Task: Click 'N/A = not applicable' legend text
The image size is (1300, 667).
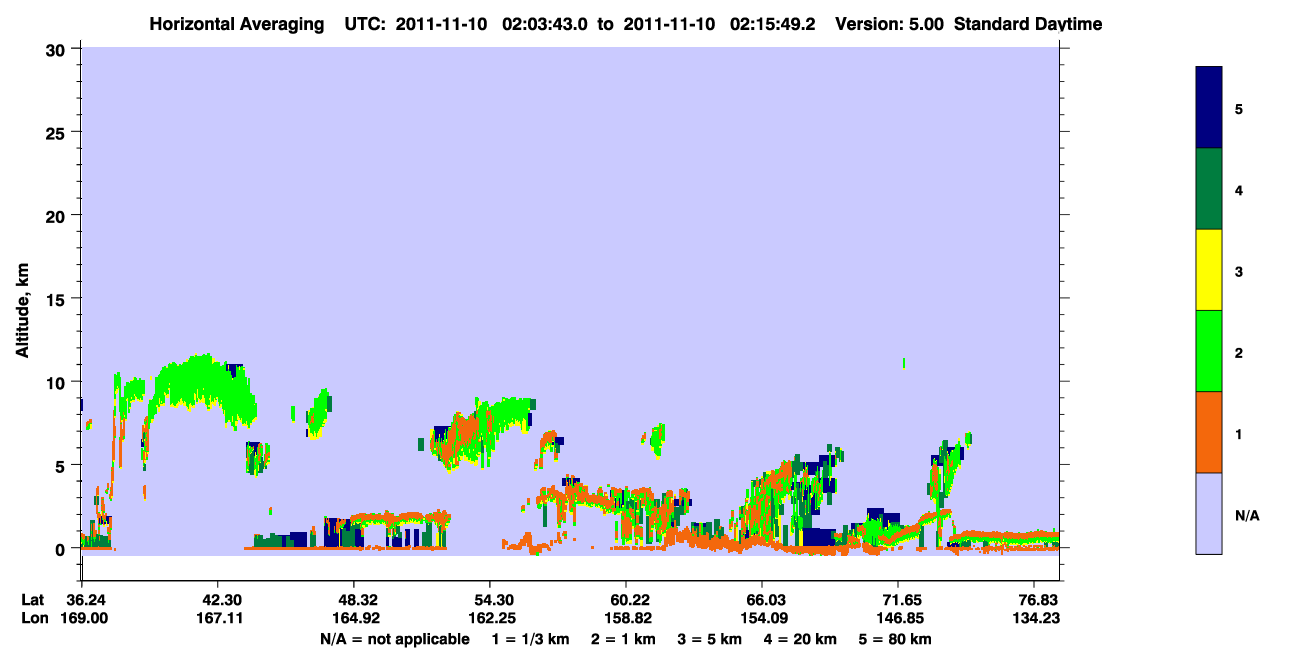Action: pyautogui.click(x=395, y=639)
